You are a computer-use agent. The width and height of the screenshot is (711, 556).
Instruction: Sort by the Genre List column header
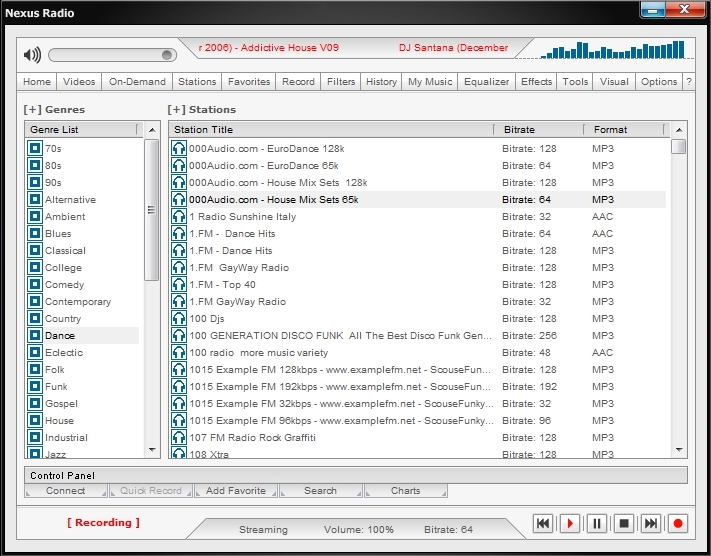82,130
